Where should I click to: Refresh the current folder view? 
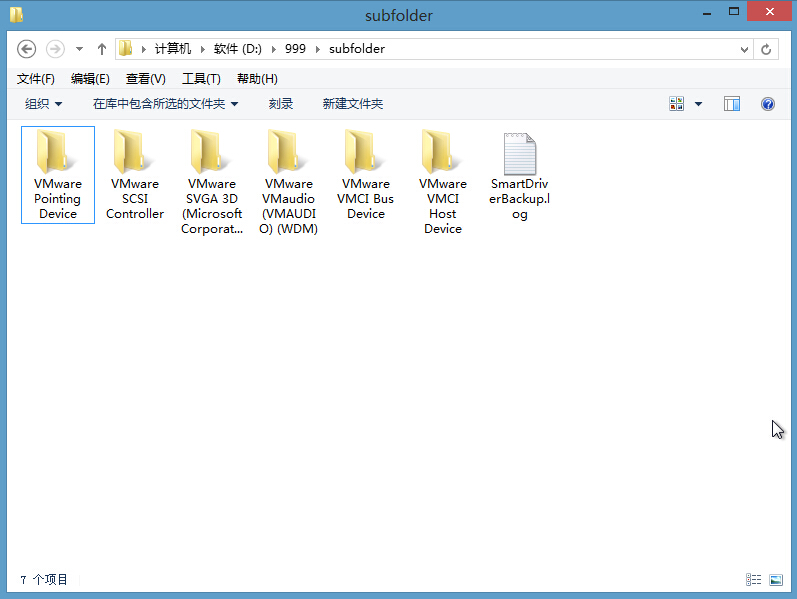coord(766,49)
